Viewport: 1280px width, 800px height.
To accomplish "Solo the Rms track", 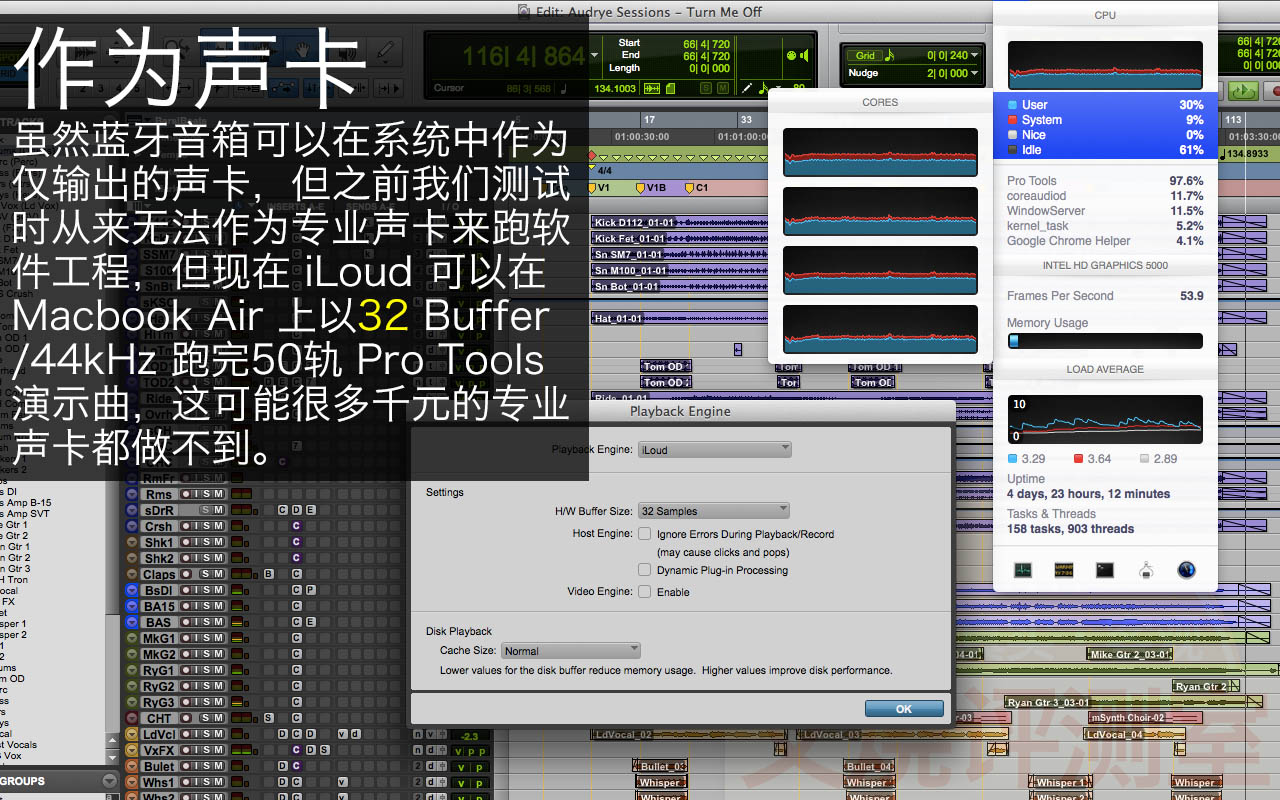I will (206, 494).
